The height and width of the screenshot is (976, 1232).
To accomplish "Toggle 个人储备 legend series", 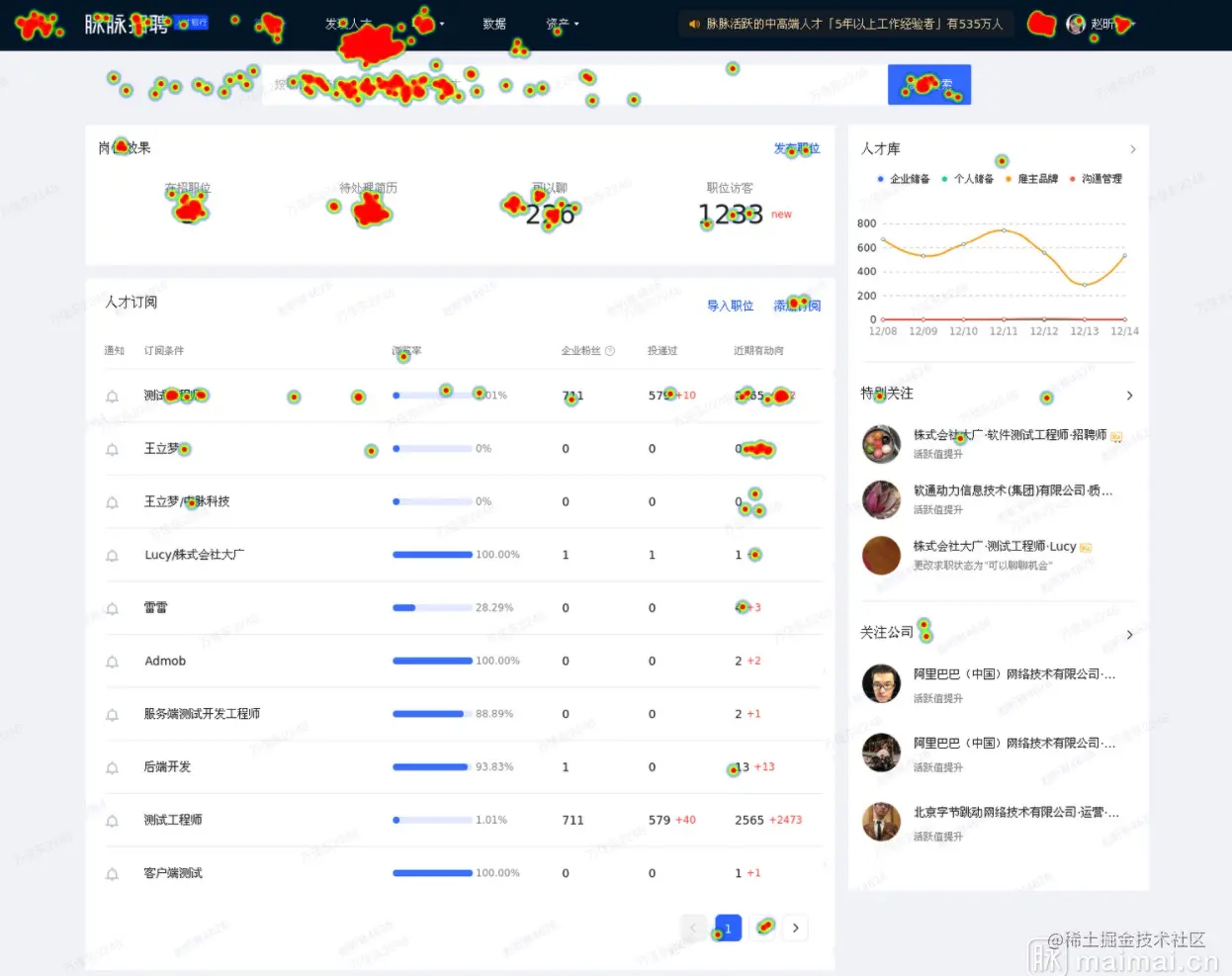I will (x=967, y=179).
